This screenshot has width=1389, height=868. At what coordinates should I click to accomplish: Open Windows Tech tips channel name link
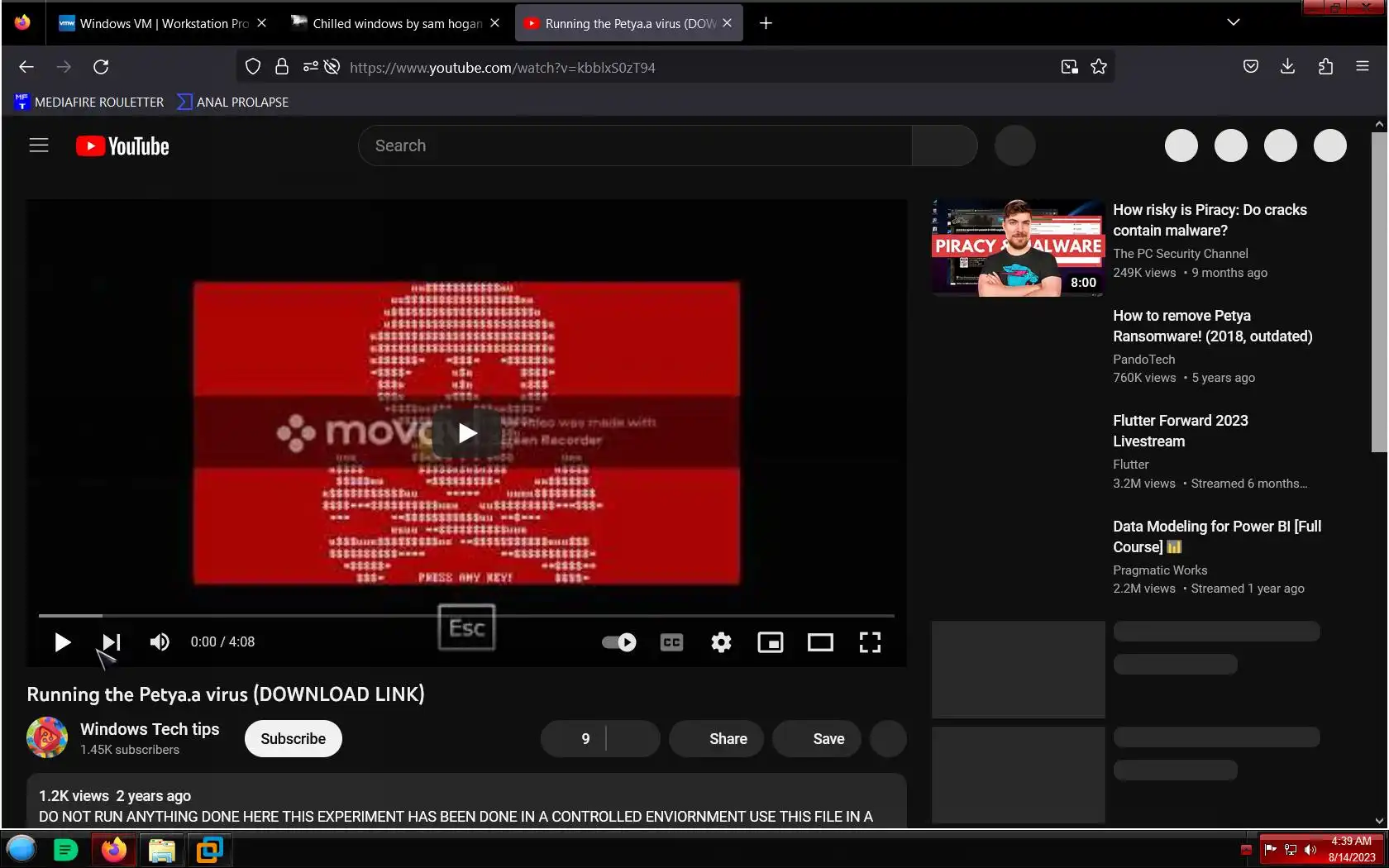click(x=150, y=729)
